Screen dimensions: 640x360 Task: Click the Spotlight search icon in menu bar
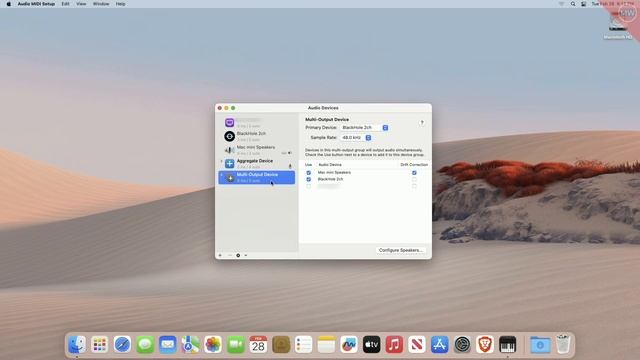[573, 4]
